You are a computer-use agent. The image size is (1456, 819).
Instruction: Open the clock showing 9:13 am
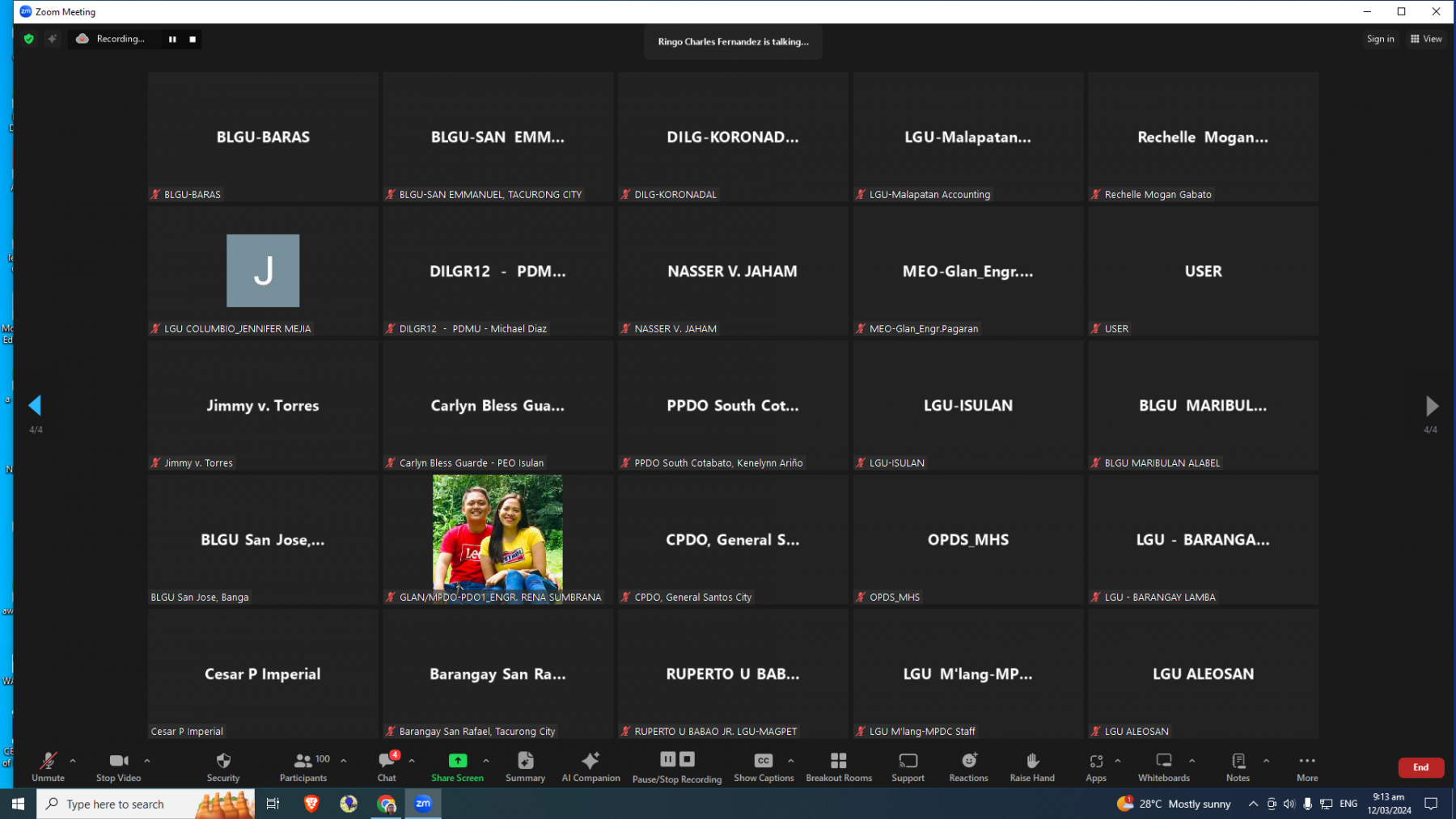pos(1389,804)
